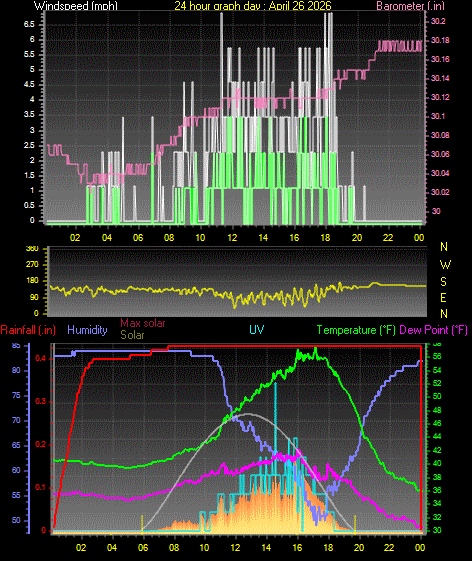Click the "180" wind direction axis value
This screenshot has width=472, height=561.
(32, 280)
